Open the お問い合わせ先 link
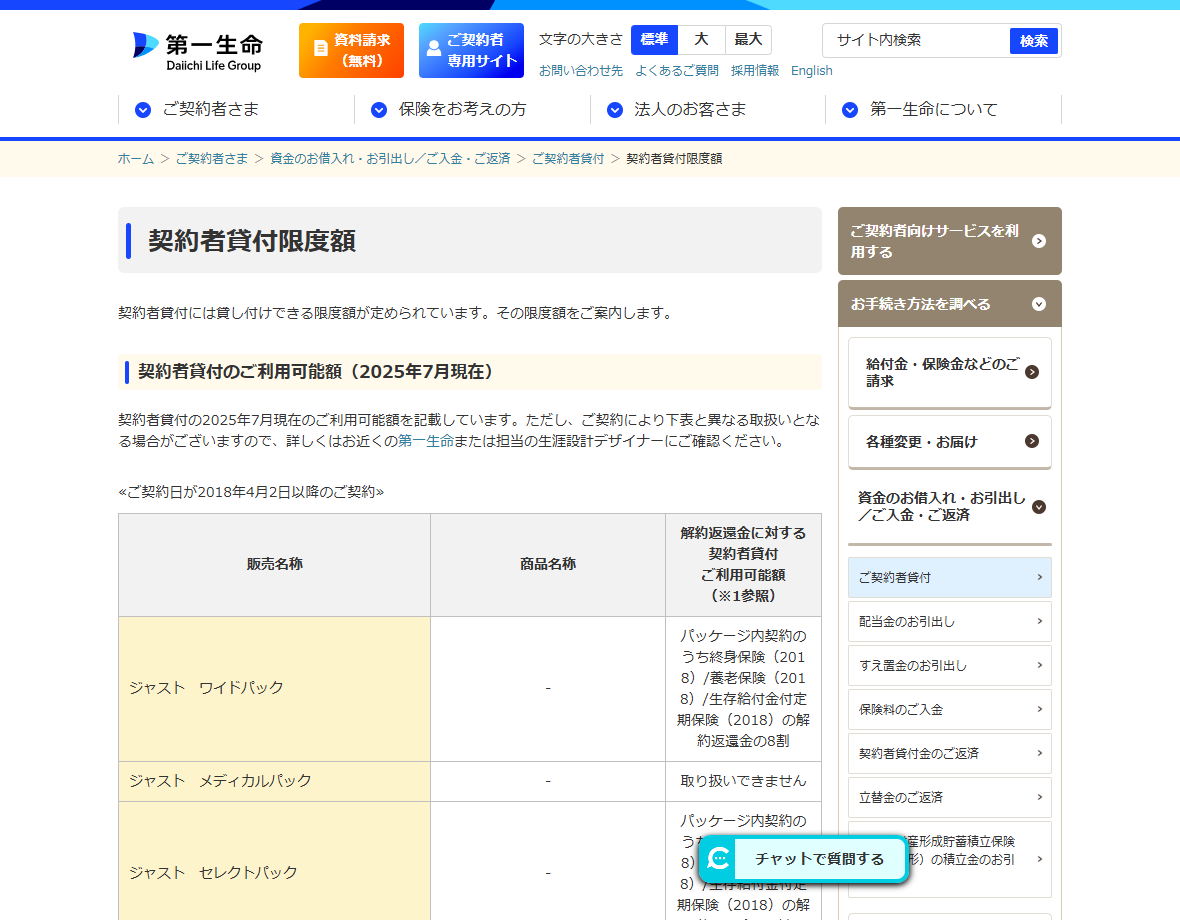Screen dimensions: 1180x920 pyautogui.click(x=581, y=71)
